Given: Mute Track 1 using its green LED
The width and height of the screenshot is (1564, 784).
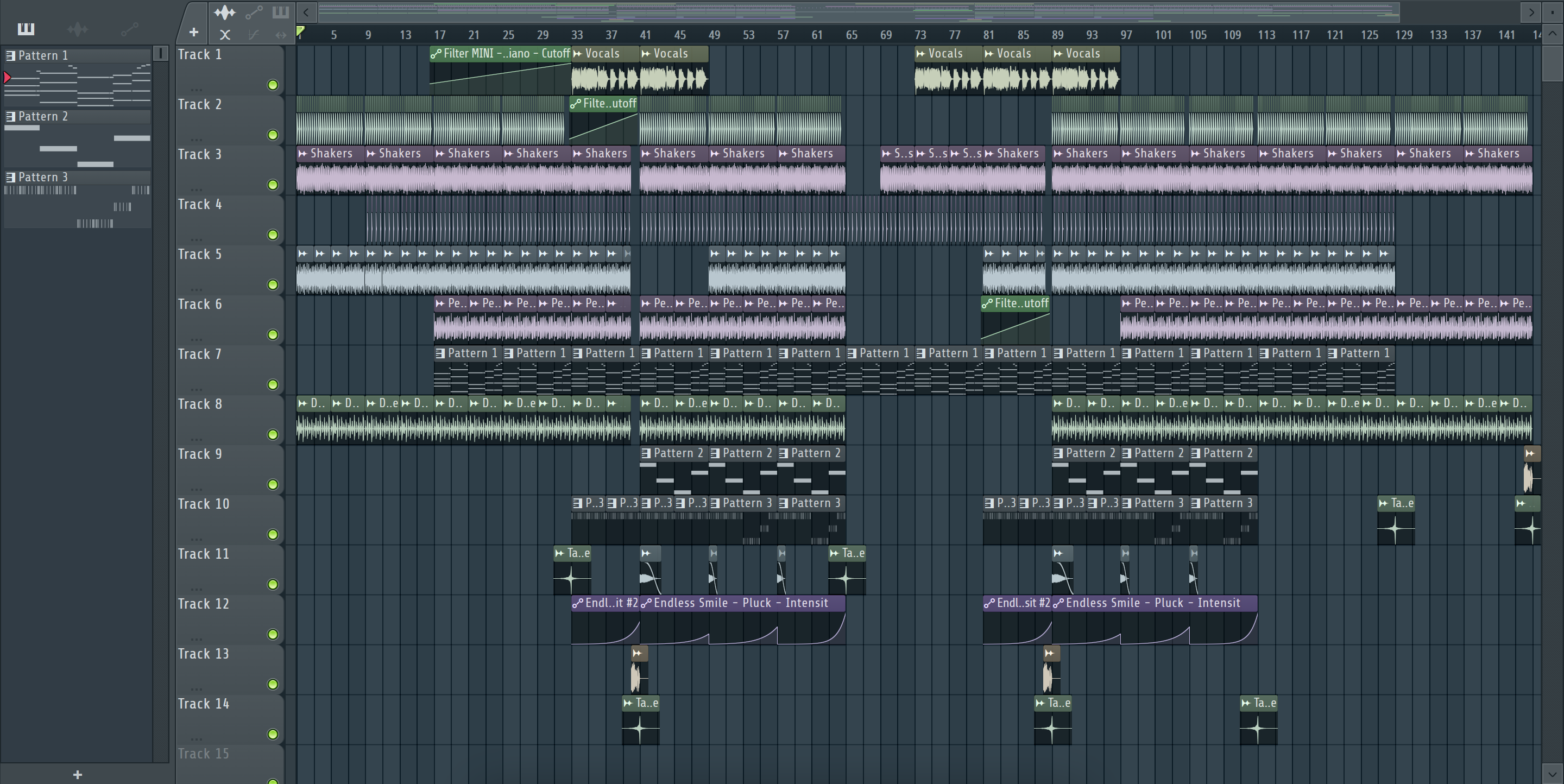Looking at the screenshot, I should 273,85.
